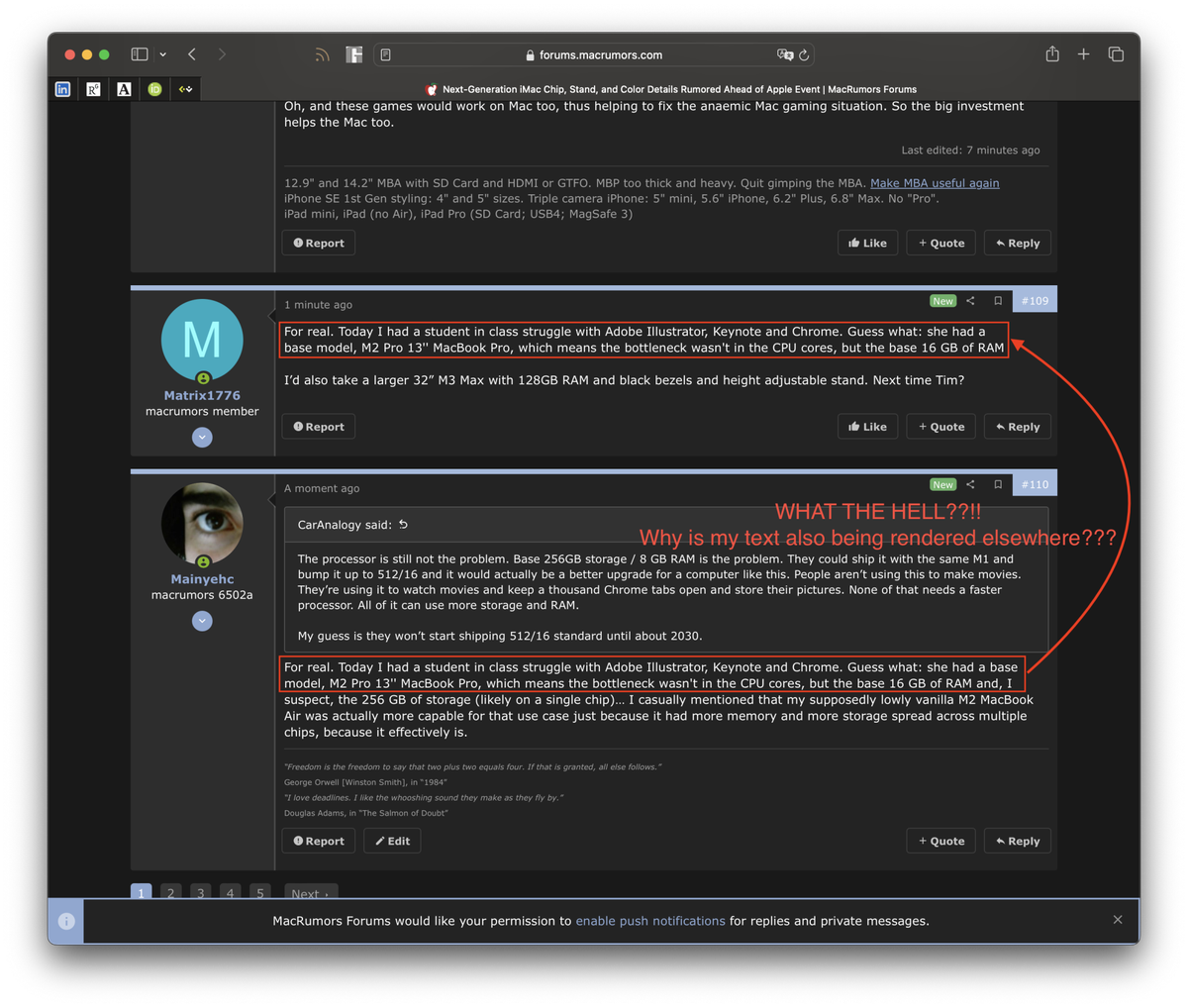The width and height of the screenshot is (1188, 1008).
Task: Share post #109
Action: (970, 301)
